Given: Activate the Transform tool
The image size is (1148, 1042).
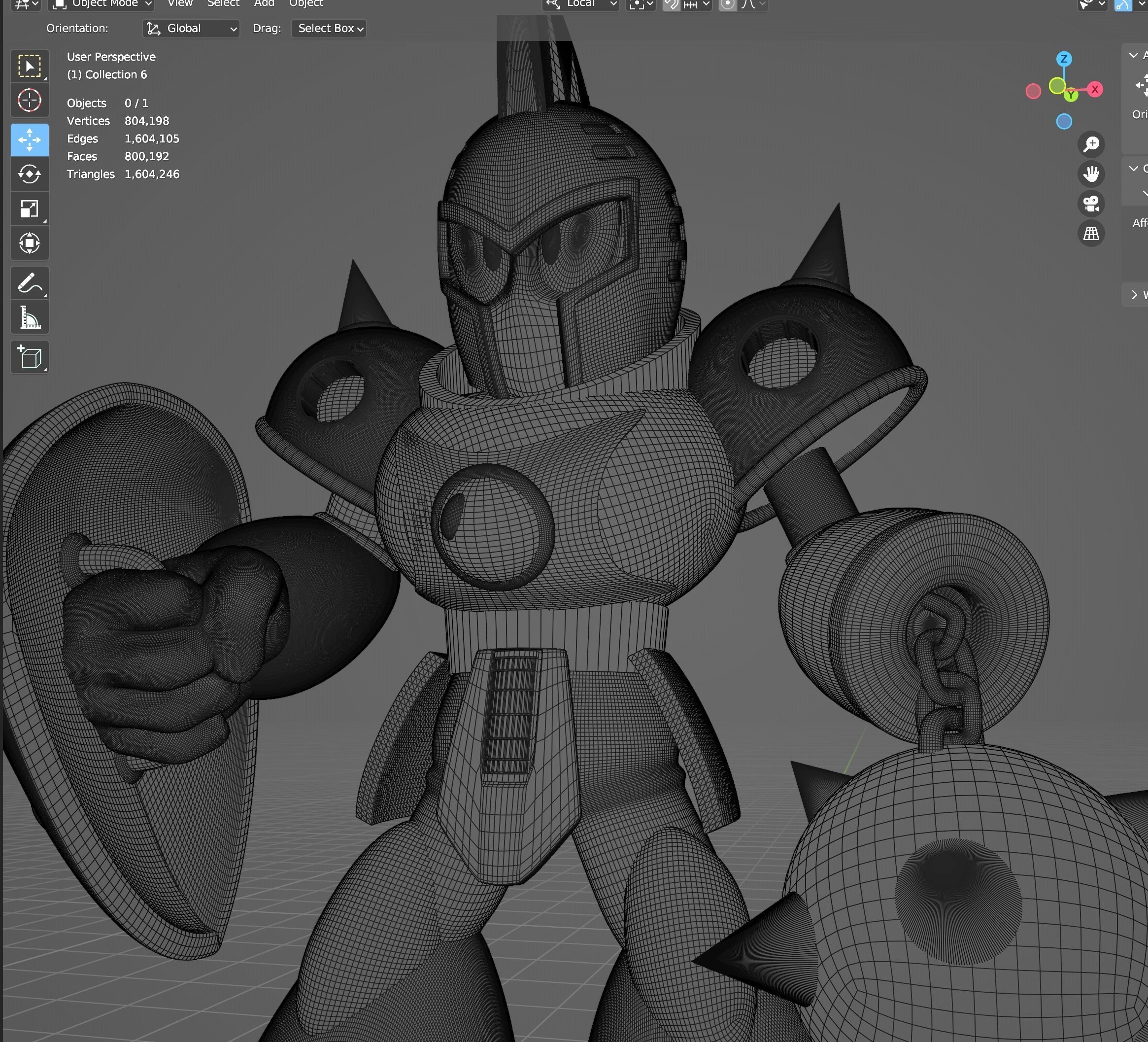Looking at the screenshot, I should pyautogui.click(x=30, y=243).
